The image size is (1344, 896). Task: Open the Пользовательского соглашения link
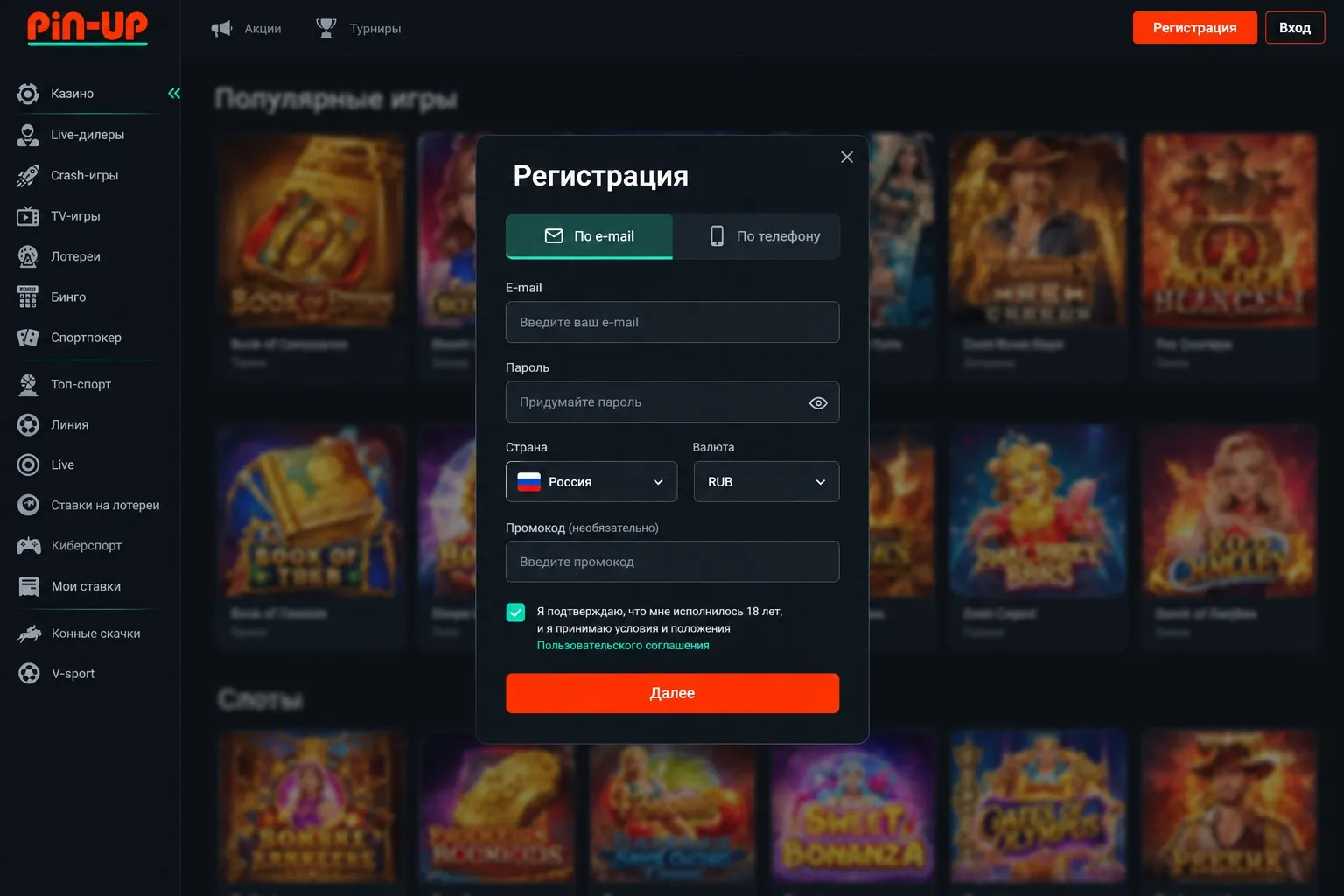coord(623,646)
